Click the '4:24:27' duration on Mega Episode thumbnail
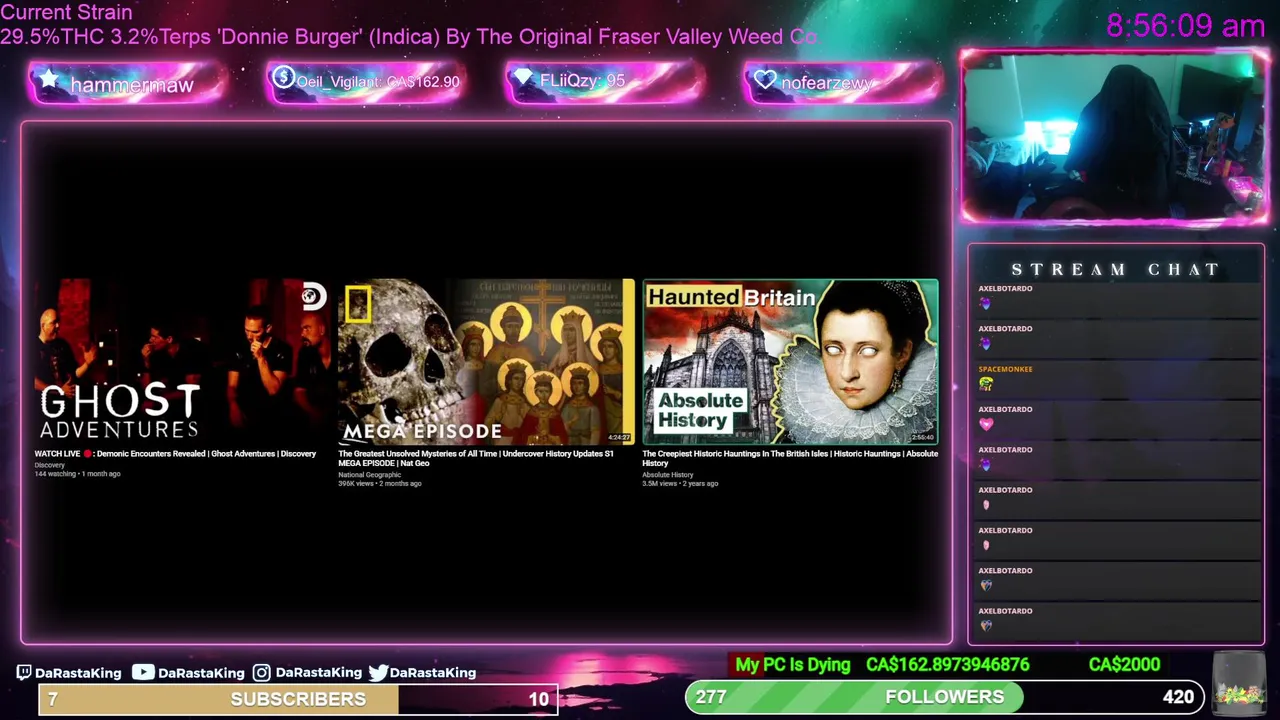1280x720 pixels. pyautogui.click(x=619, y=437)
